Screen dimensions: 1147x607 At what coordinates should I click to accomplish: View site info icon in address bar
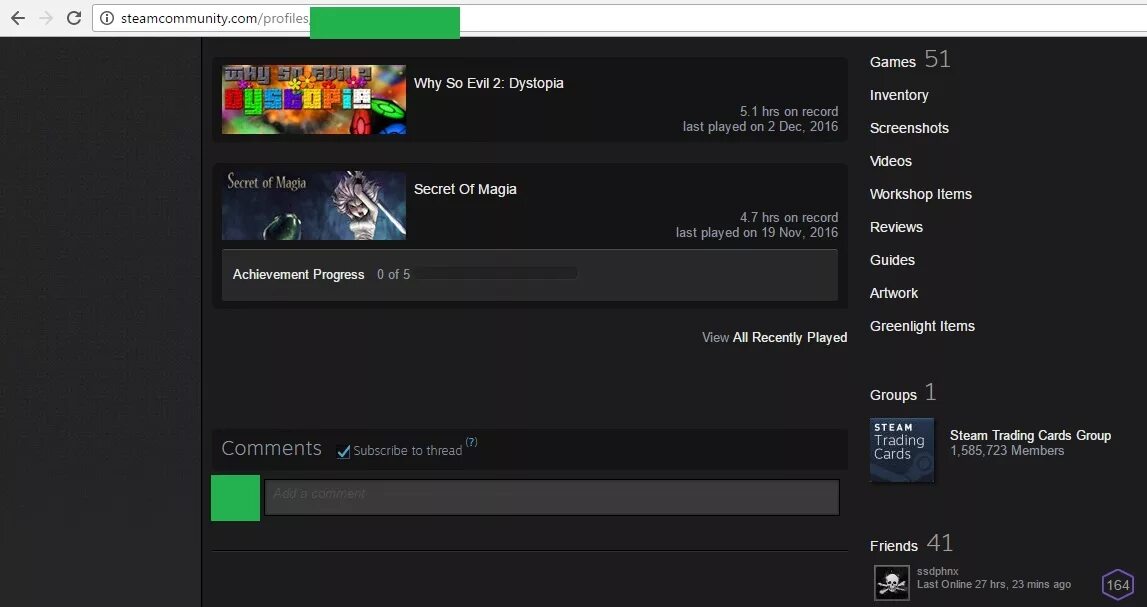click(107, 18)
